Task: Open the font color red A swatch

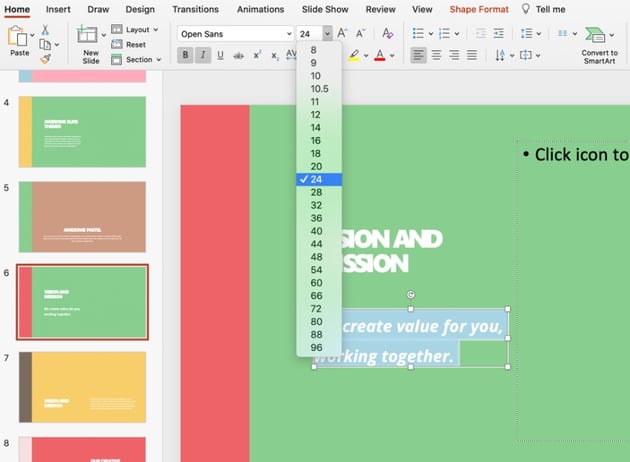Action: (x=379, y=55)
